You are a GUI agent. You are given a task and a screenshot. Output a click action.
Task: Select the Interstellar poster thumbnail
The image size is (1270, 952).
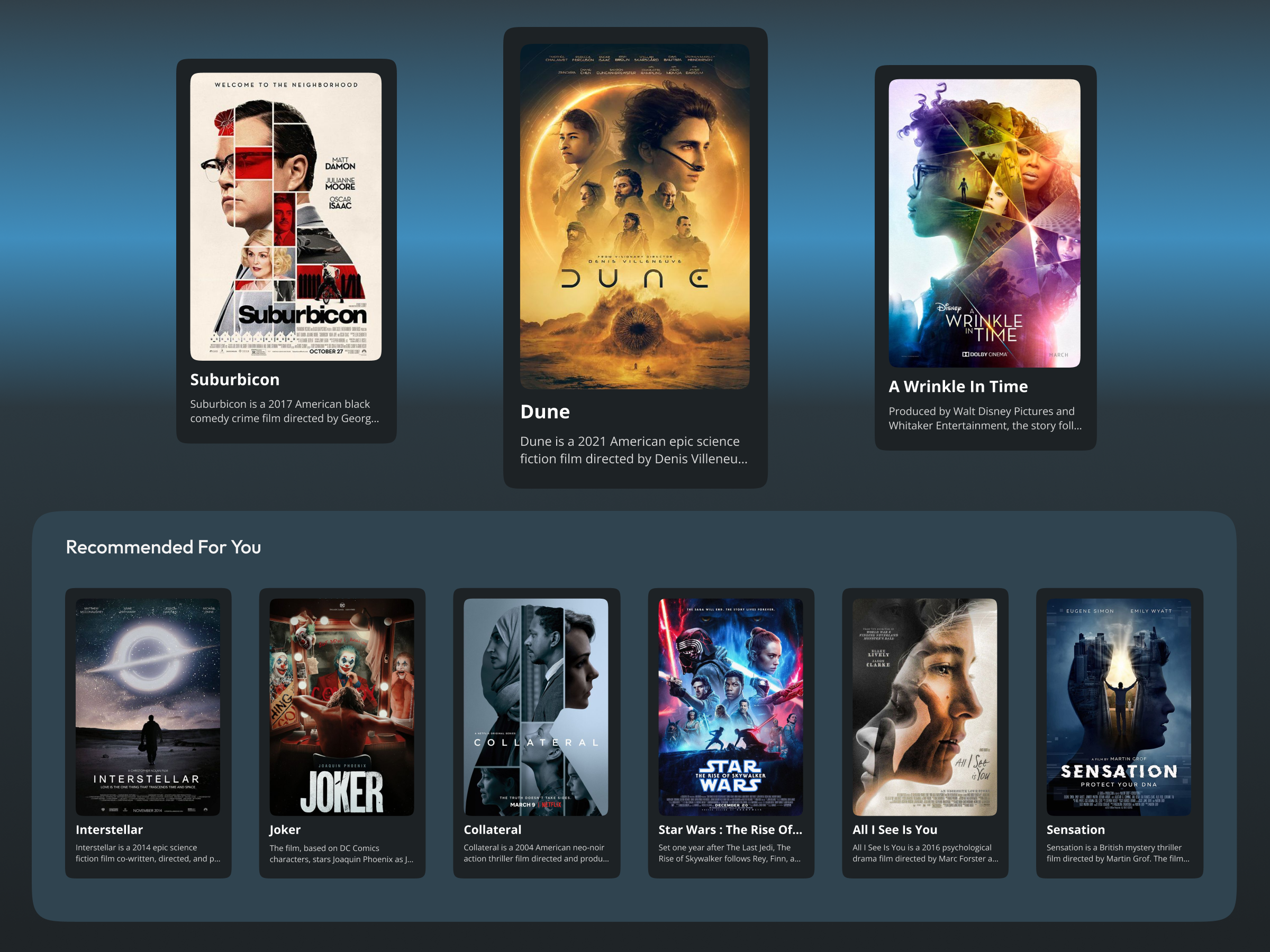(x=148, y=707)
